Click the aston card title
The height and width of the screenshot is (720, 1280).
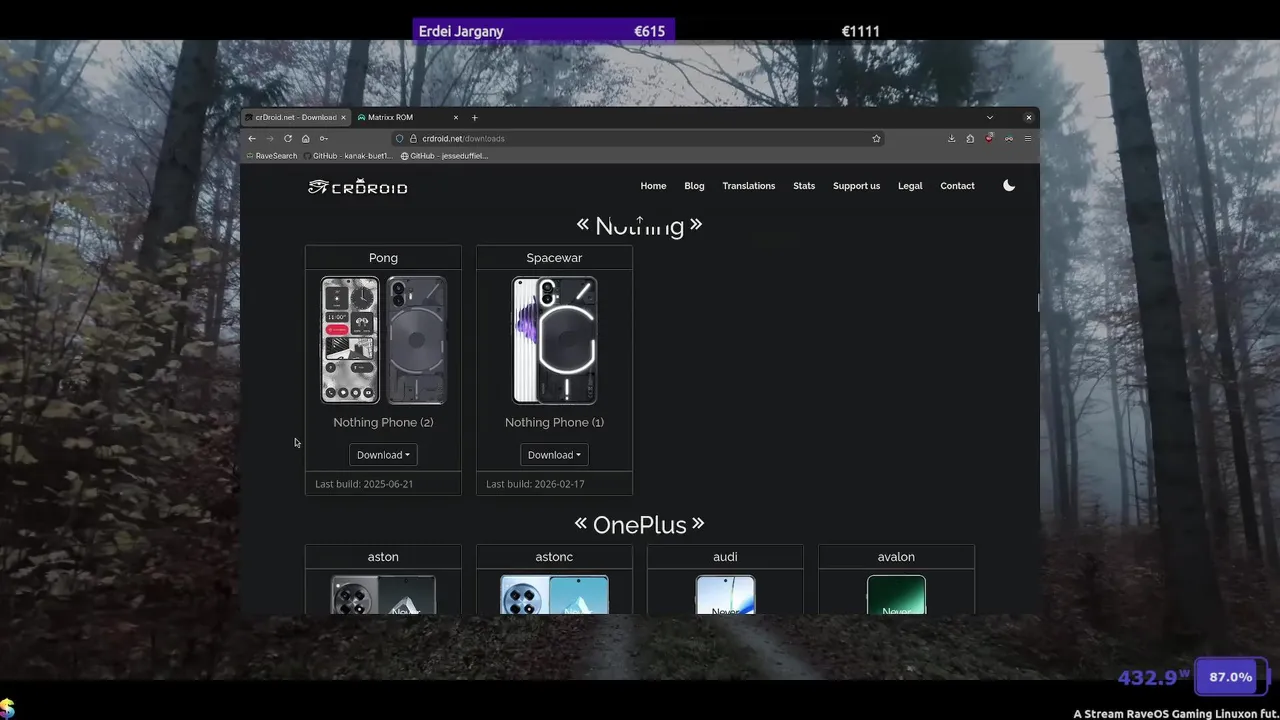[x=383, y=557]
